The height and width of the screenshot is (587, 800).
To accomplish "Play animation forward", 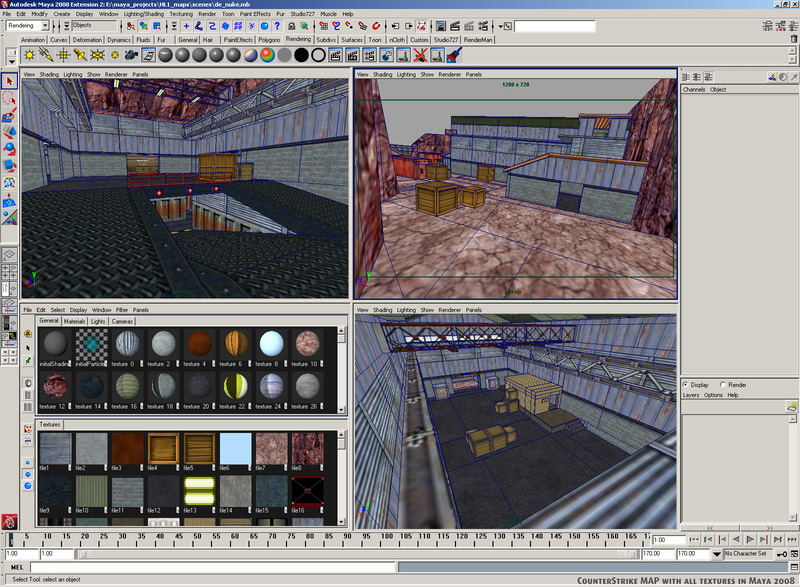I will click(x=750, y=539).
